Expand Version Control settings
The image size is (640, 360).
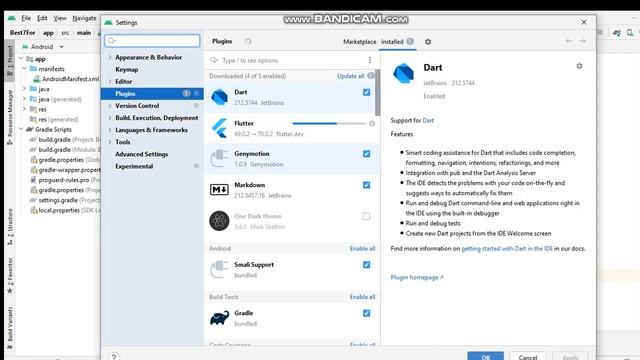point(110,106)
